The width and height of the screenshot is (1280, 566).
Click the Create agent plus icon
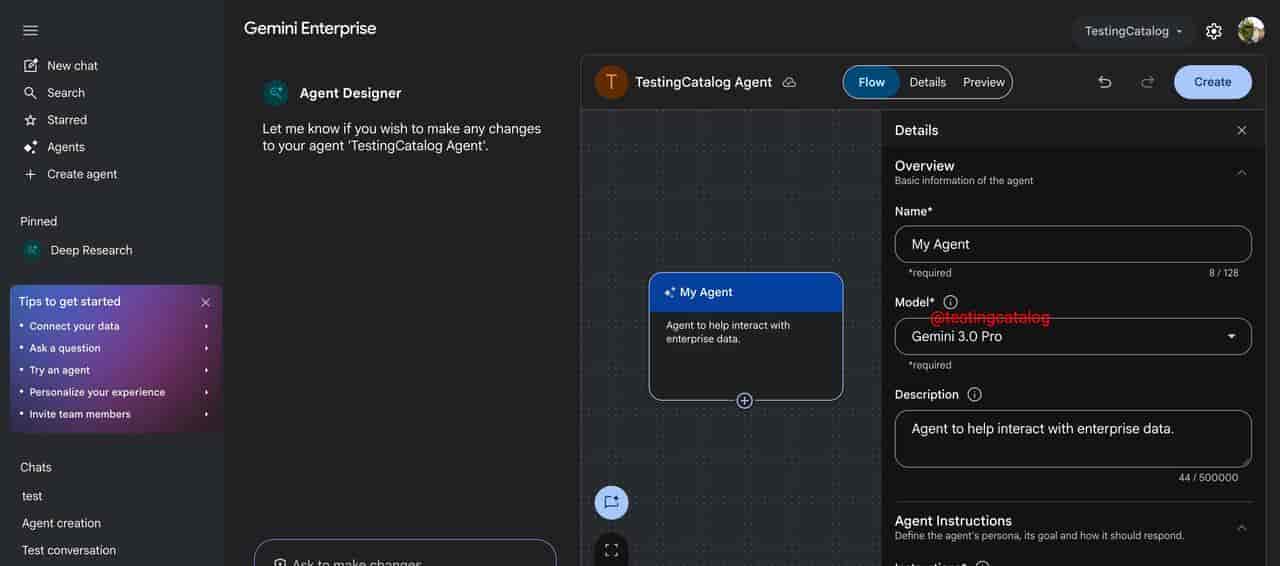coord(30,174)
